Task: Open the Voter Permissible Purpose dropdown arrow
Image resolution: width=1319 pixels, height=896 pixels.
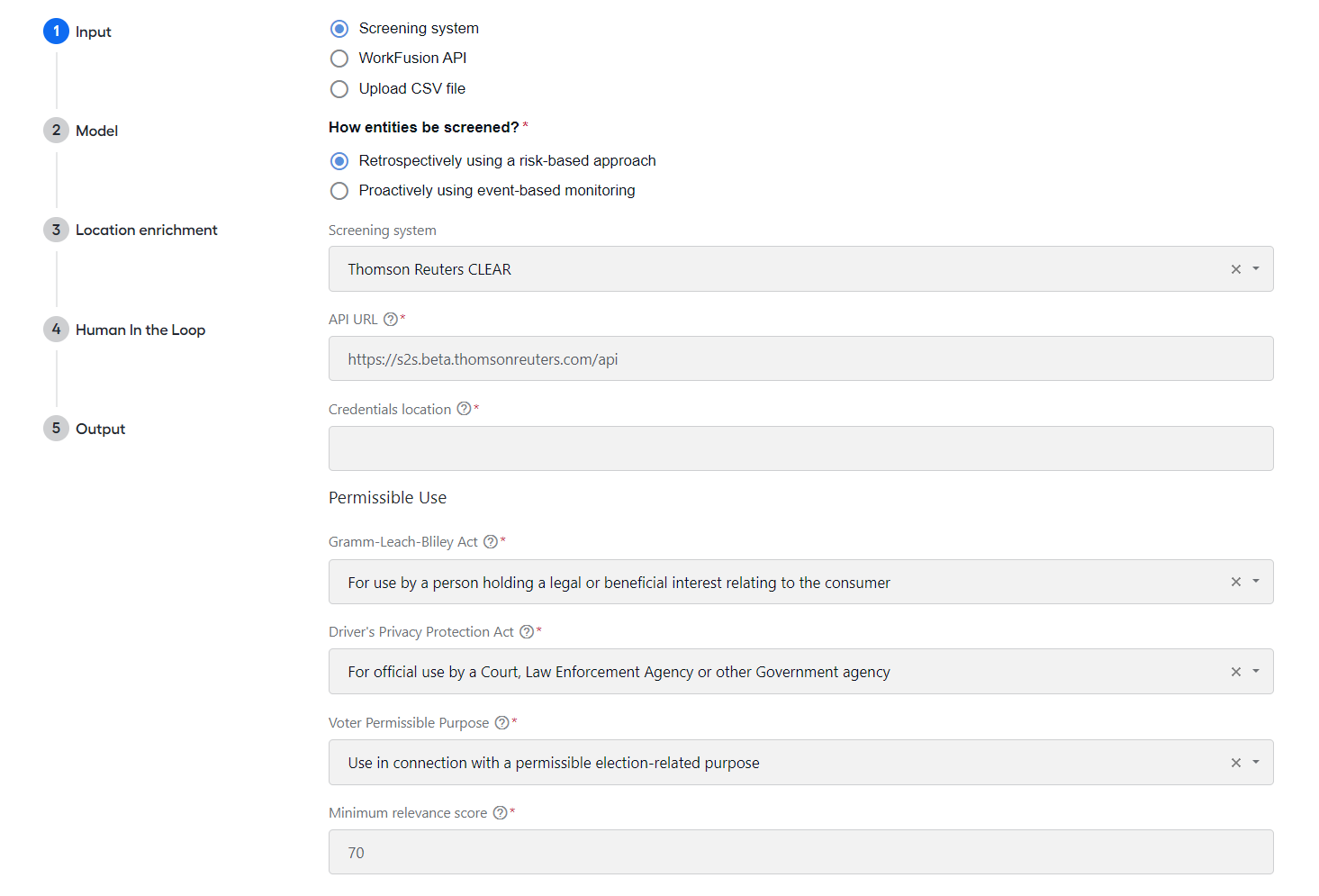Action: point(1256,763)
